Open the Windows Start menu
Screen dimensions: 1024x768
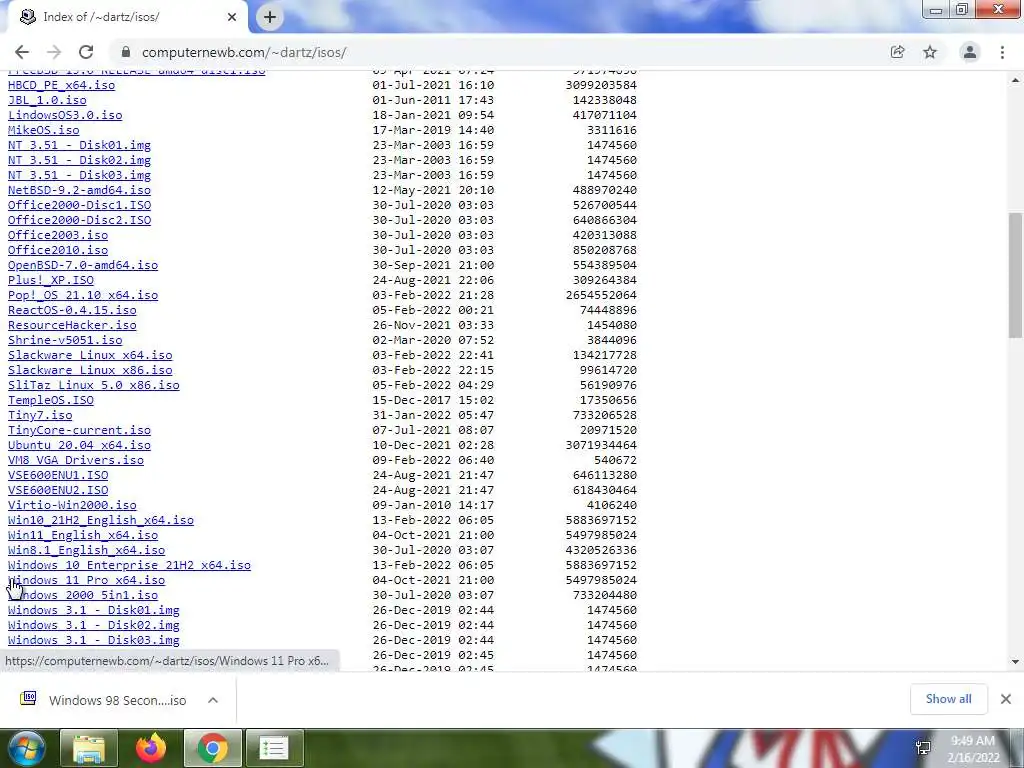(x=27, y=748)
